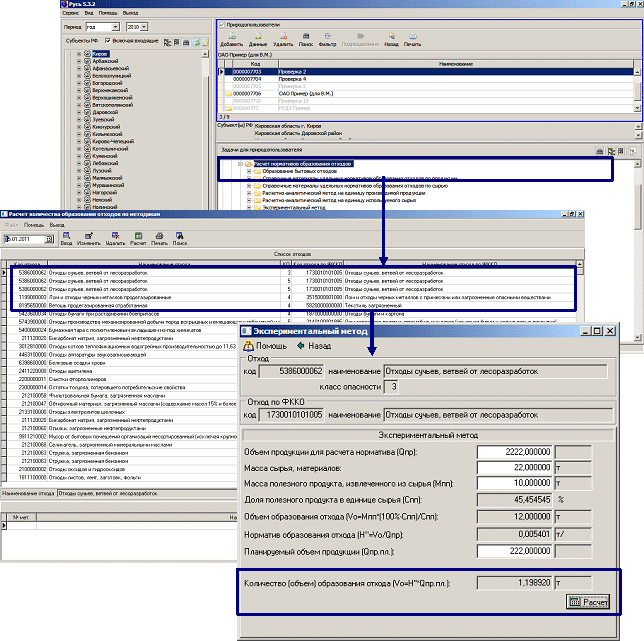Click the Ввод icon in the waste calculation window
The image size is (644, 641).
coord(66,238)
